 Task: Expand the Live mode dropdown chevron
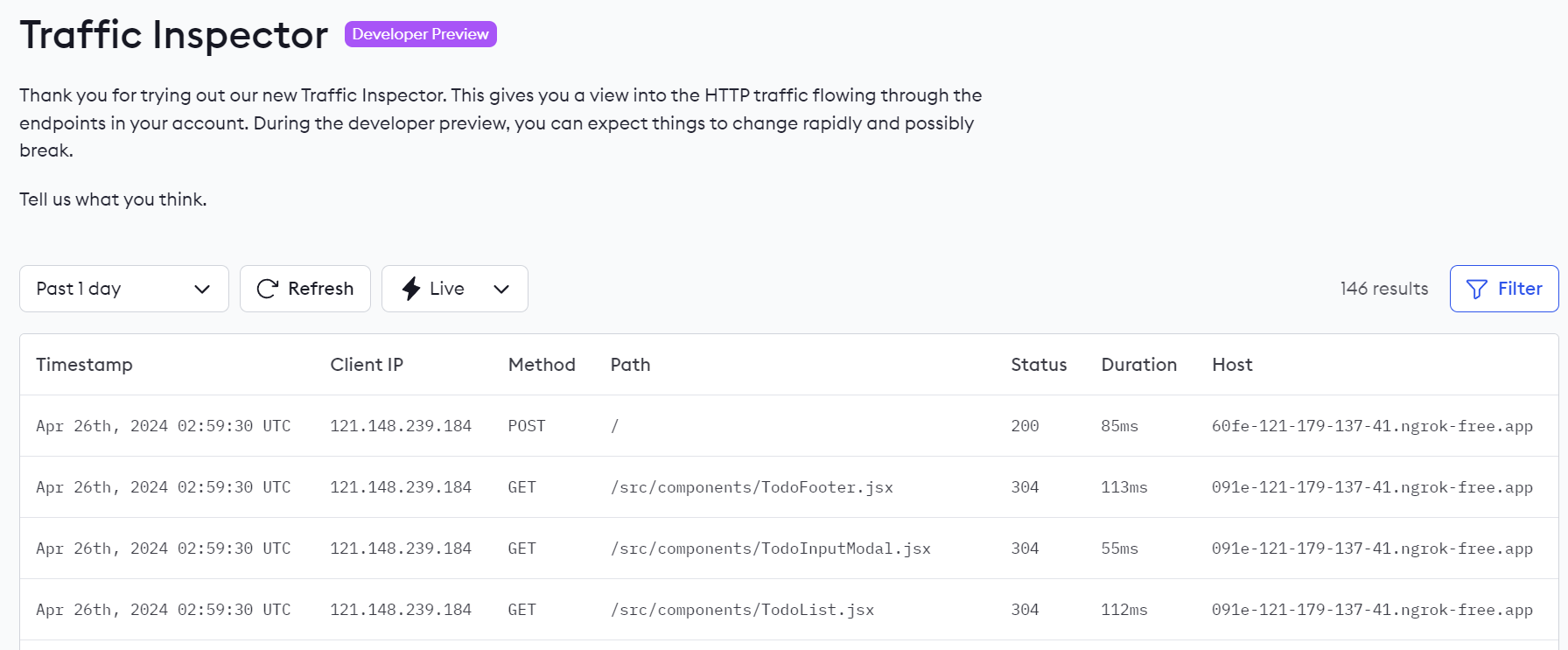(x=501, y=289)
